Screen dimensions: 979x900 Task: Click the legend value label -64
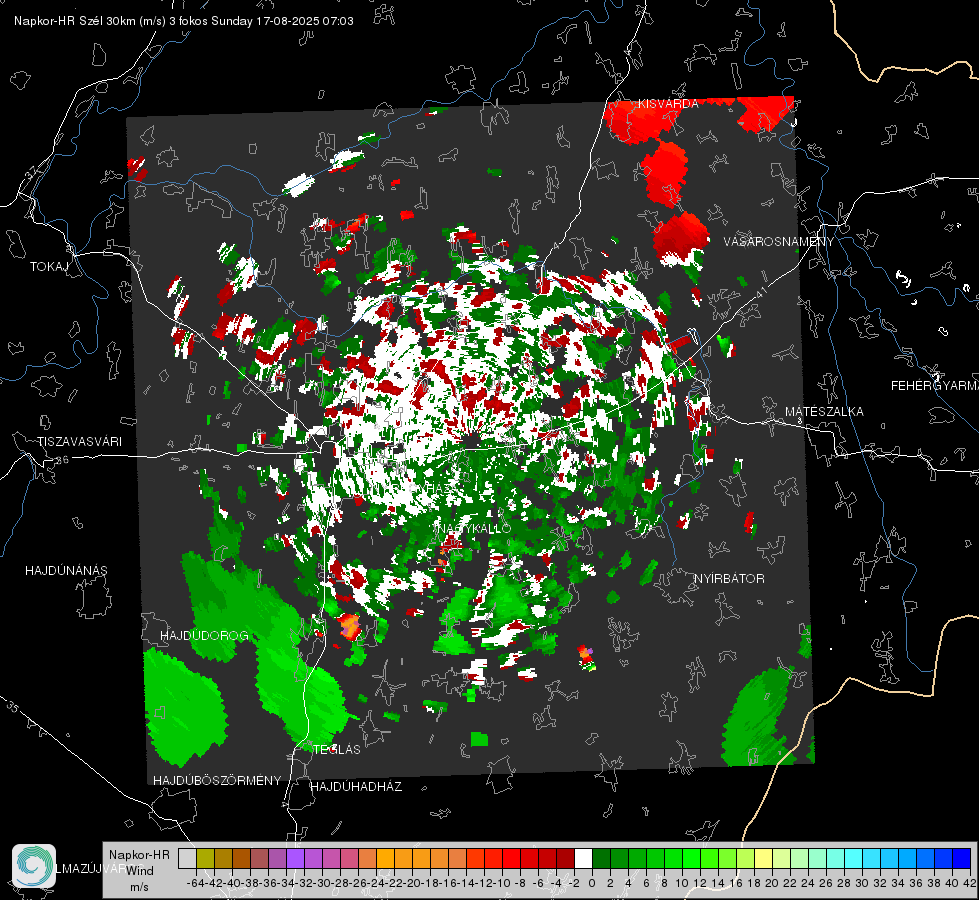click(196, 883)
